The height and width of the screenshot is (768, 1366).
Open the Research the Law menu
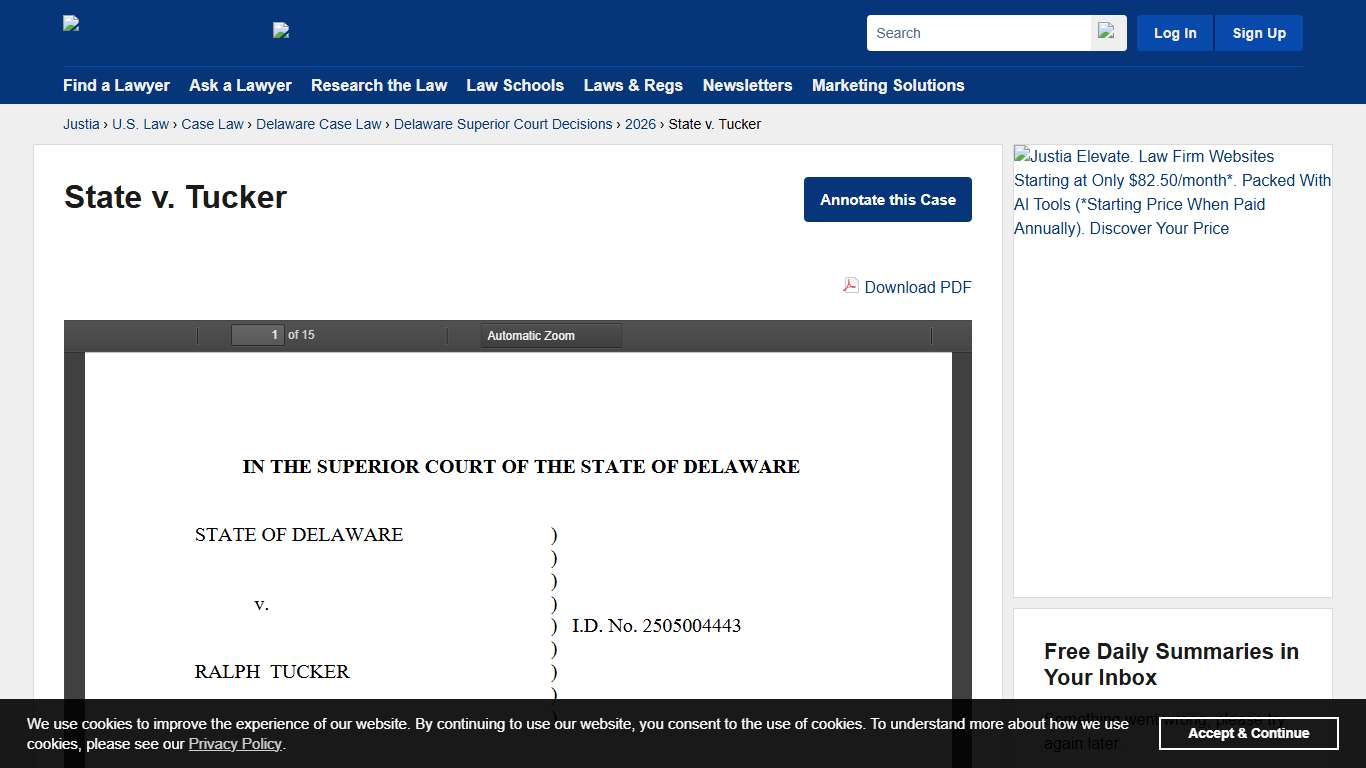click(379, 86)
